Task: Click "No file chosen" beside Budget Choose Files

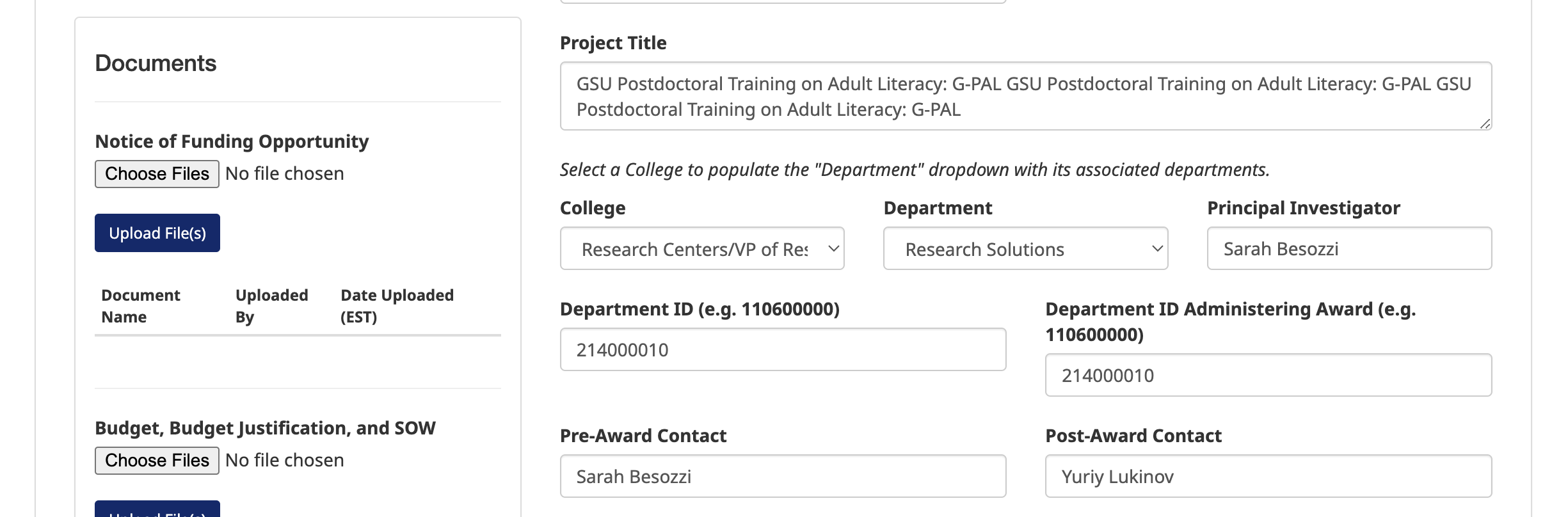Action: pyautogui.click(x=285, y=461)
